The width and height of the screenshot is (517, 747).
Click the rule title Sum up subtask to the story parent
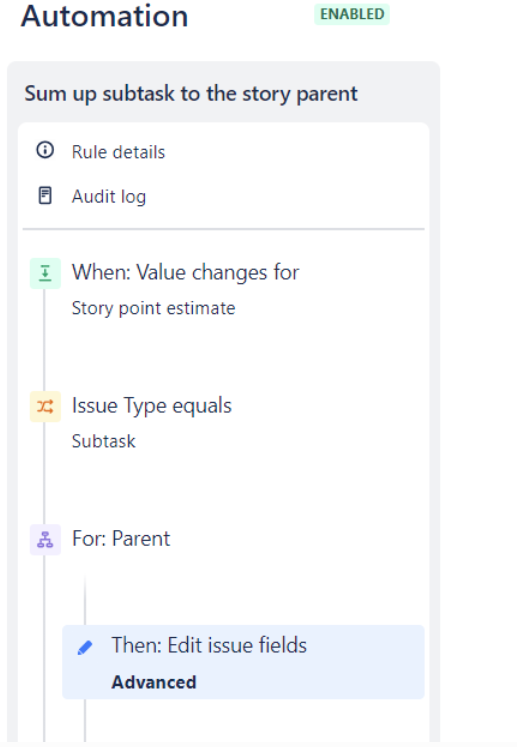pyautogui.click(x=191, y=93)
